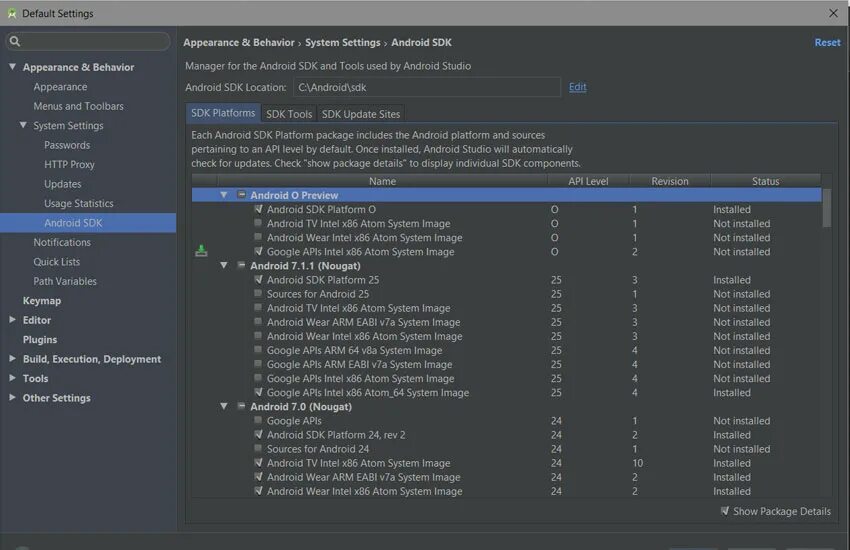Check Sources for Android 24

(259, 448)
